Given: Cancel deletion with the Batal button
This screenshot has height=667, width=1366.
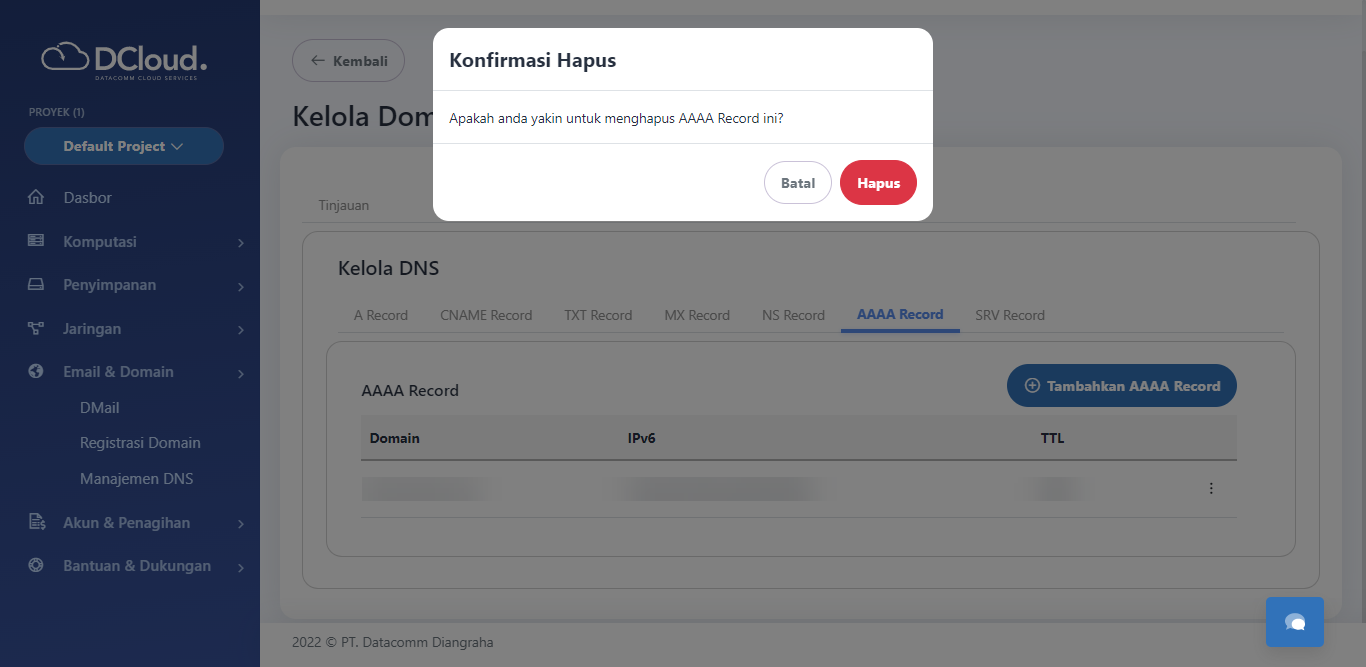Looking at the screenshot, I should 797,182.
